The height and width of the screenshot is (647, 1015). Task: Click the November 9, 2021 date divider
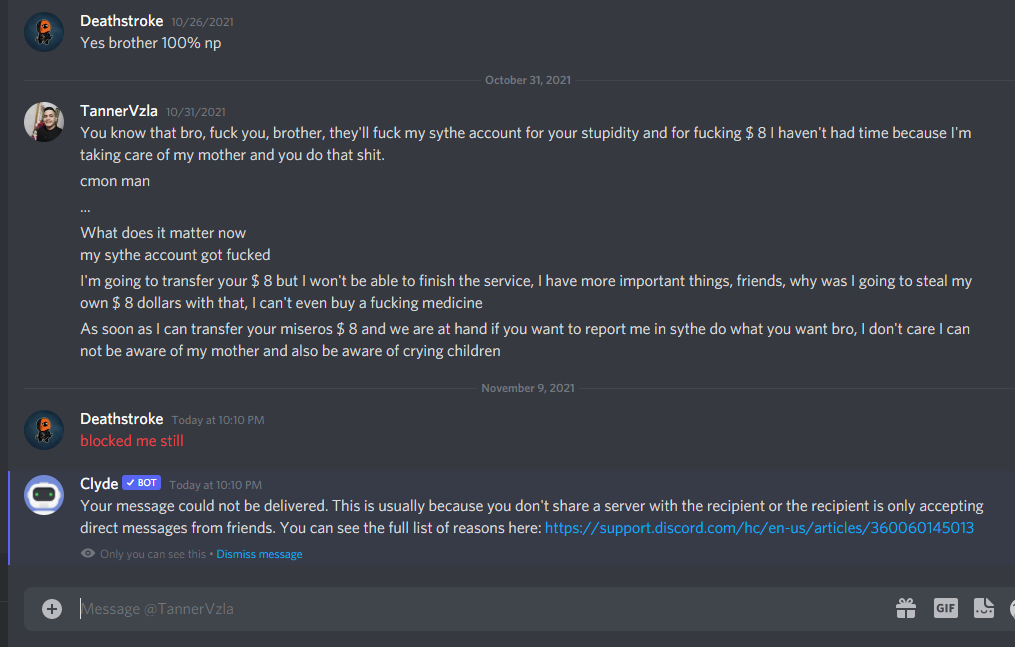tap(527, 388)
